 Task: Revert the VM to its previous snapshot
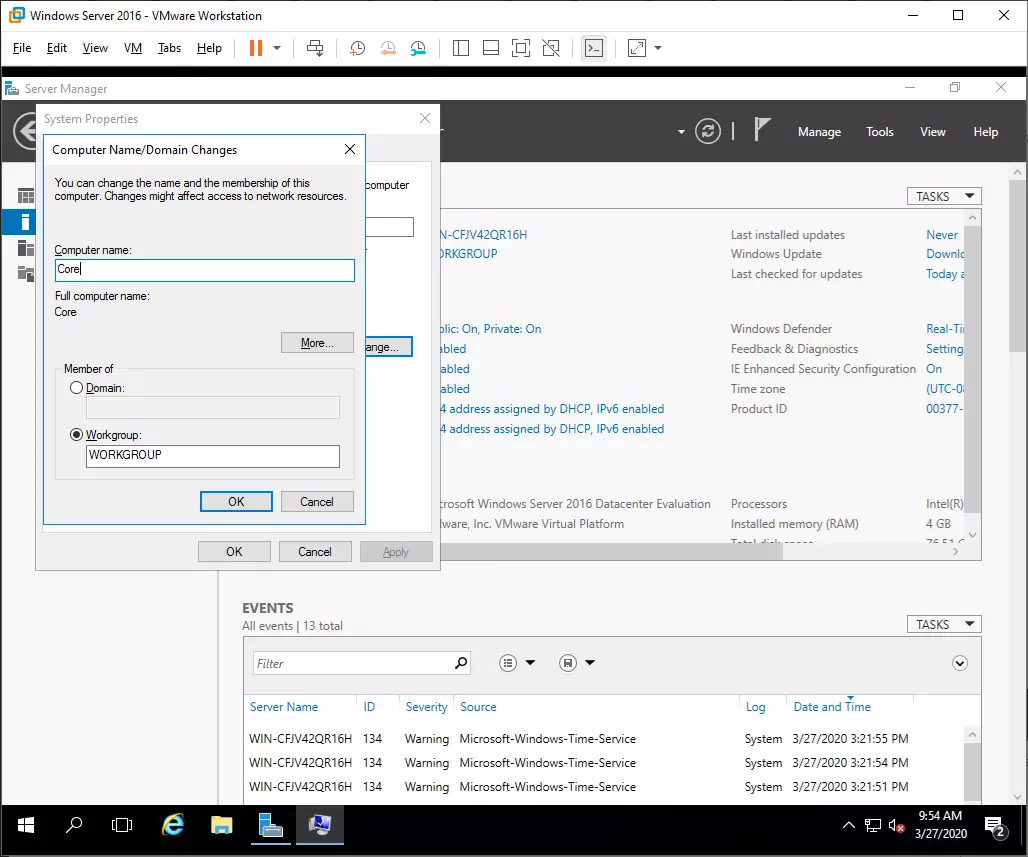(x=388, y=48)
